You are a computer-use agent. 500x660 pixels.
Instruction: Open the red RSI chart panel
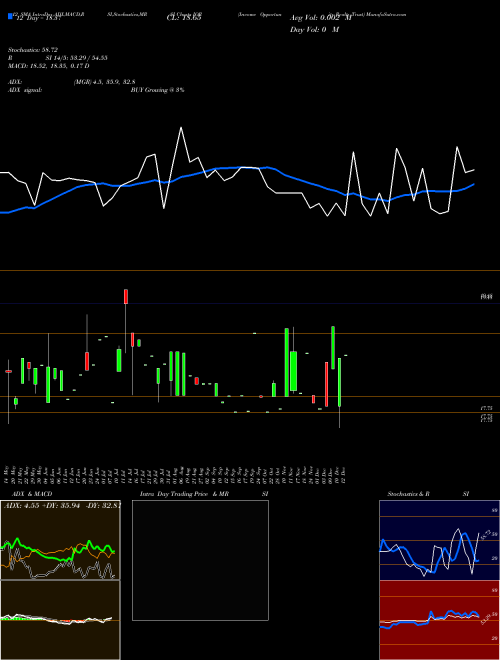click(439, 620)
